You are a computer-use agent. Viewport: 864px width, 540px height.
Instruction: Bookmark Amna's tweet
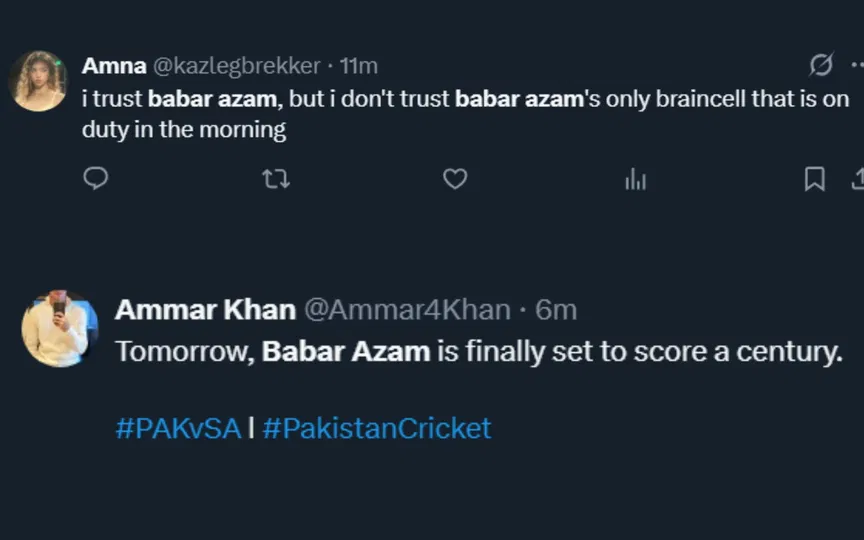pyautogui.click(x=815, y=179)
